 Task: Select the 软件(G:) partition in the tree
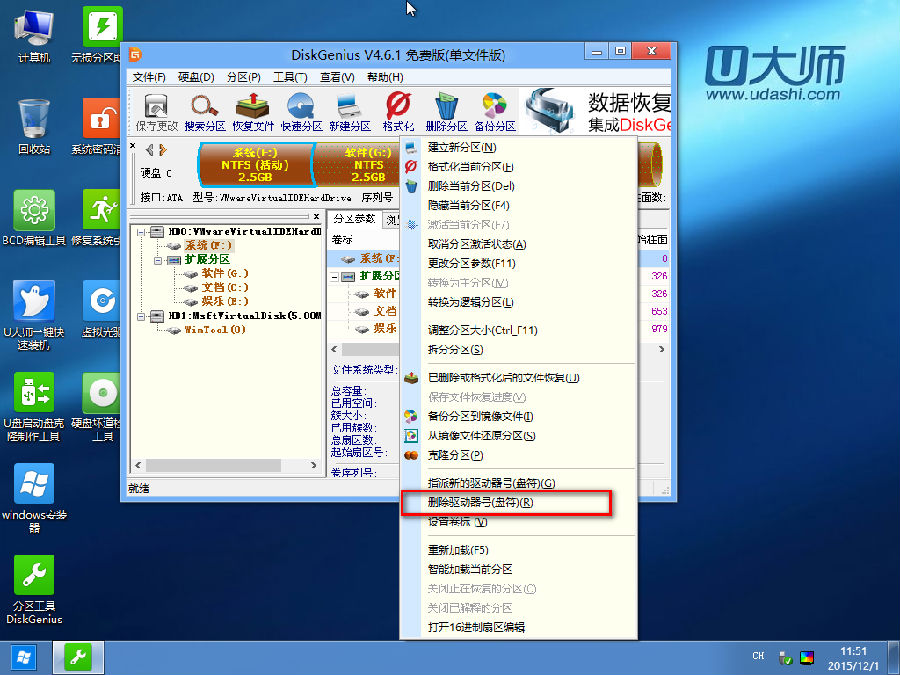click(224, 273)
